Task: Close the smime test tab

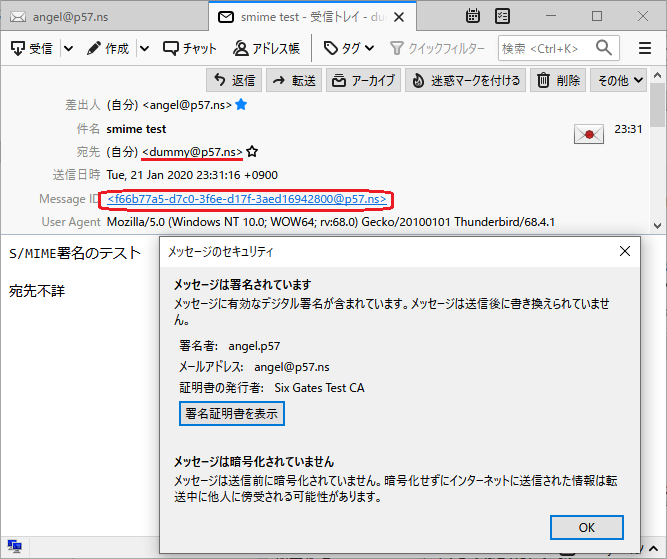Action: click(x=399, y=17)
